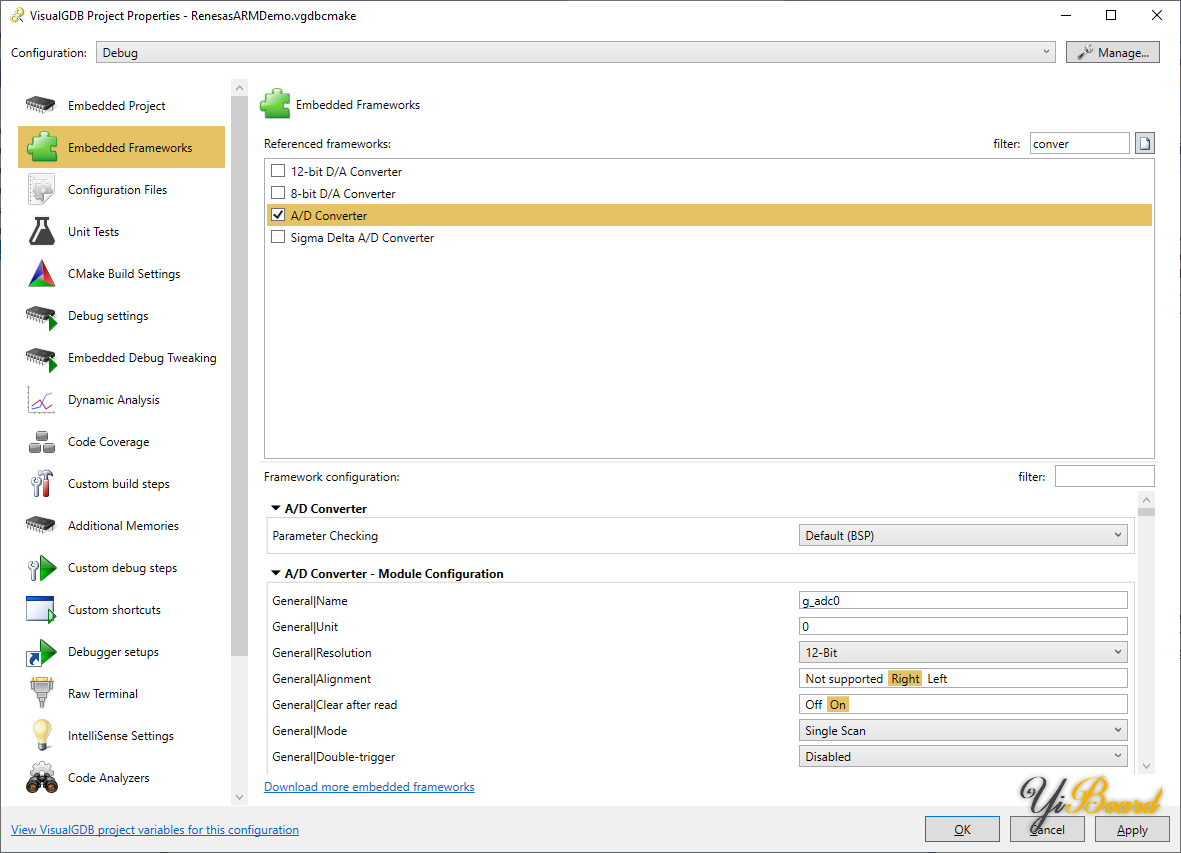Click the Custom build steps tools icon
Screen dimensions: 1181x853
pyautogui.click(x=41, y=484)
